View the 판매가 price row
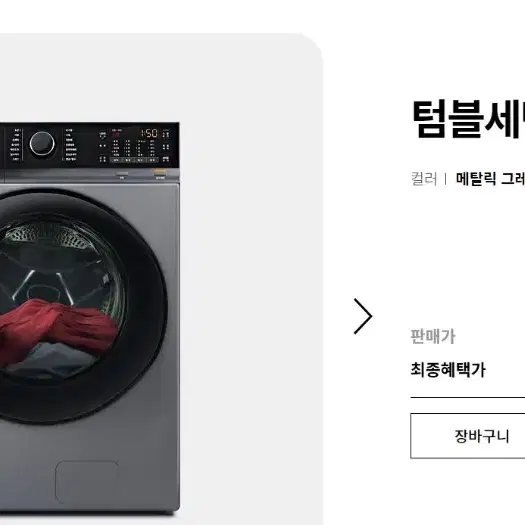The height and width of the screenshot is (525, 525). pos(433,336)
